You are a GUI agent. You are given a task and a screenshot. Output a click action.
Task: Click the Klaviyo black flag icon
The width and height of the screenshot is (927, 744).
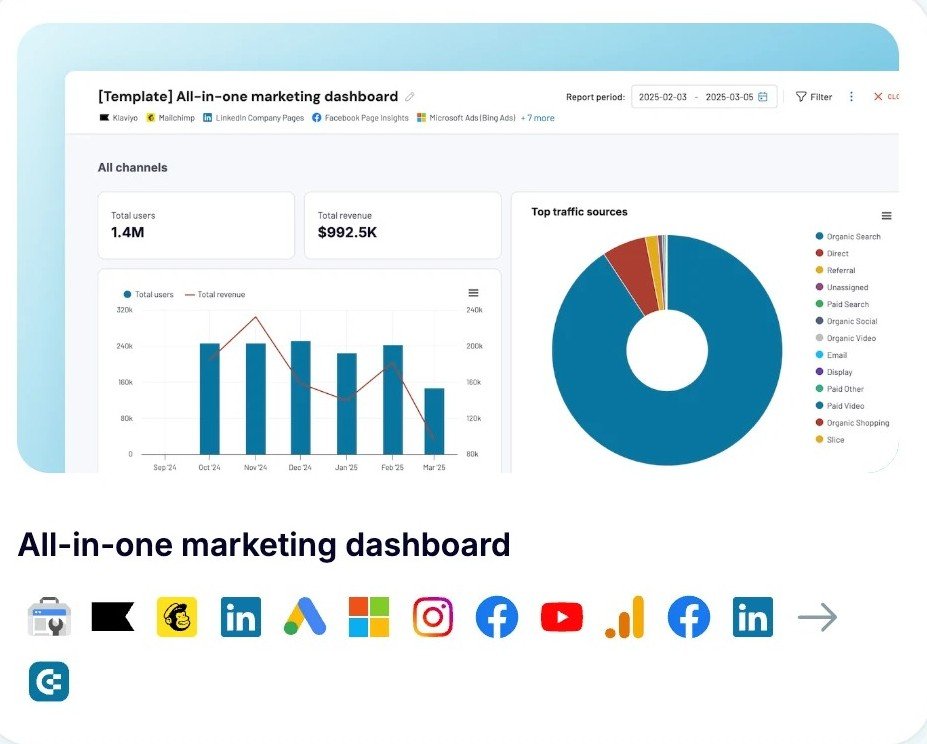112,617
